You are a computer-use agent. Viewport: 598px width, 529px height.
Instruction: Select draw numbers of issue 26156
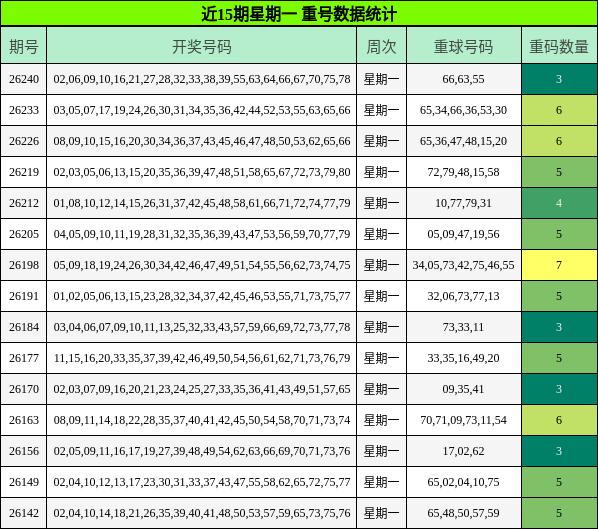tap(202, 451)
